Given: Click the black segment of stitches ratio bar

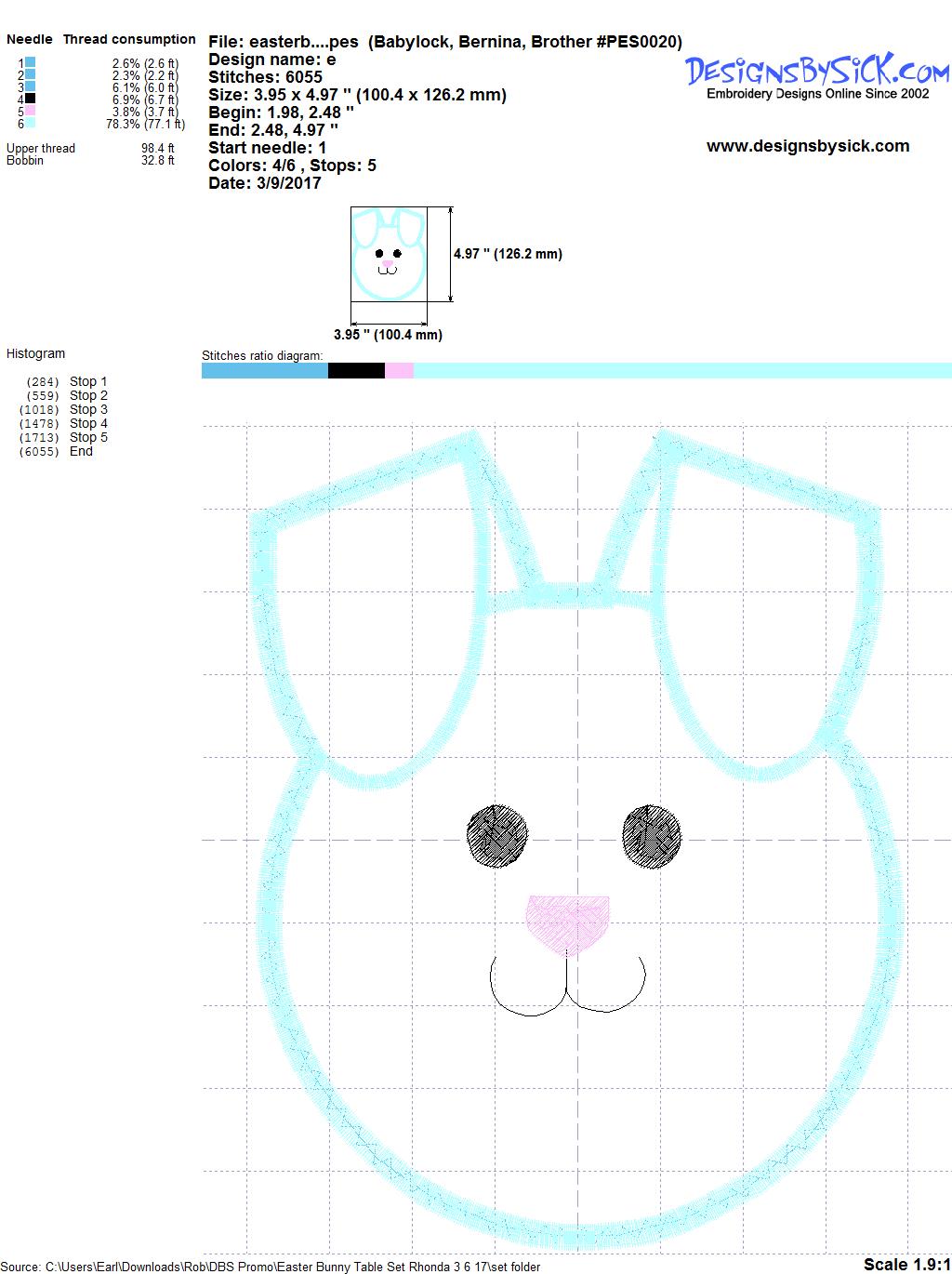Looking at the screenshot, I should [x=356, y=371].
